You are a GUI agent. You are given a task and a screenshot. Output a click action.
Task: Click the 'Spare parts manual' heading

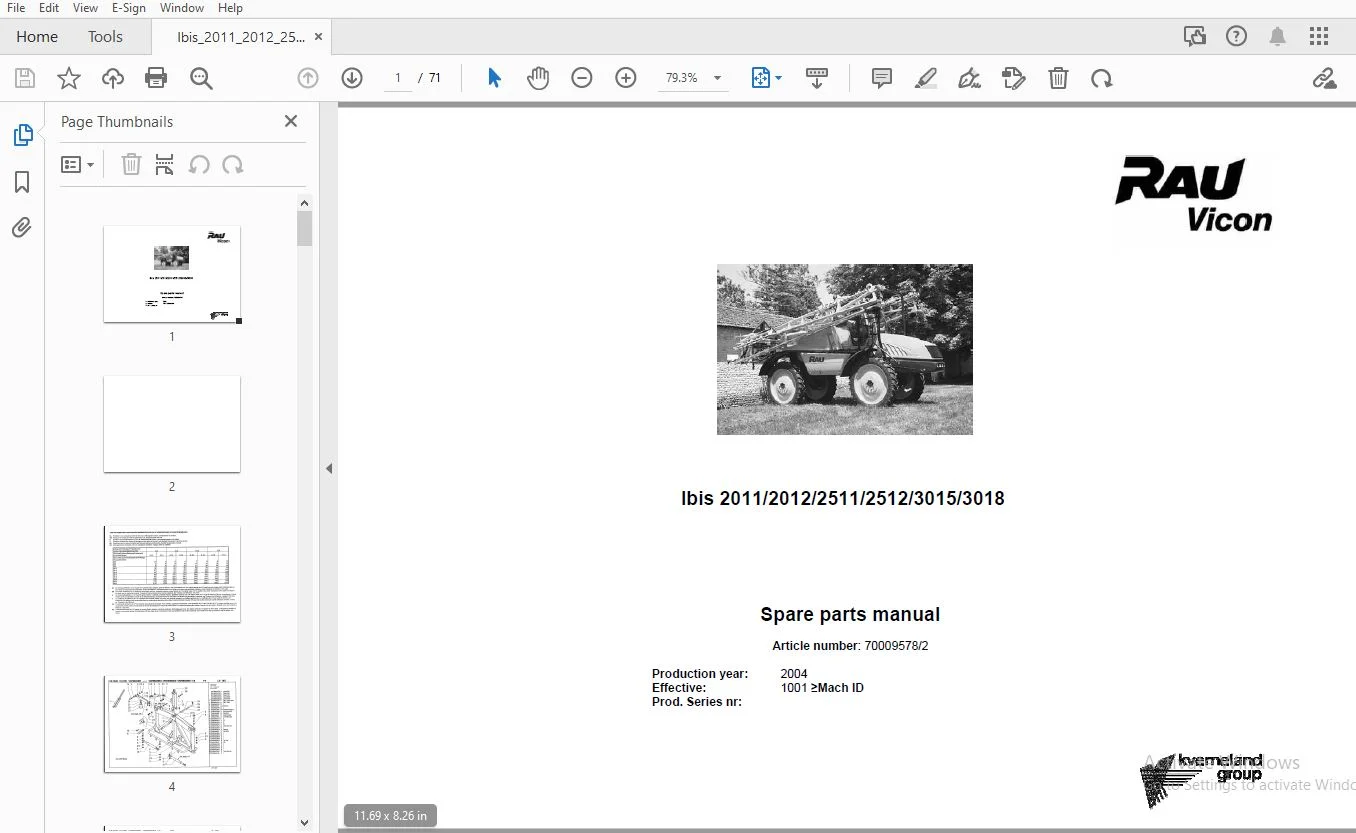pos(850,614)
